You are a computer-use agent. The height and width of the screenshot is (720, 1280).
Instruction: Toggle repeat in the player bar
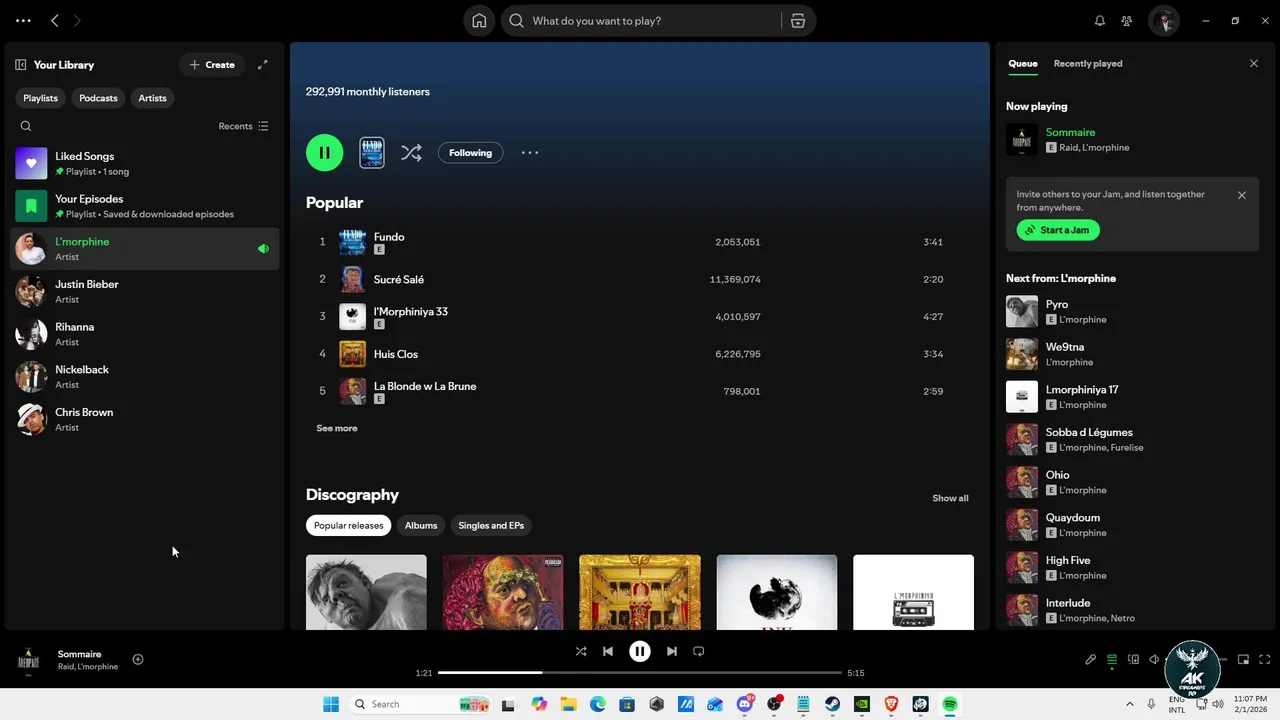[x=699, y=651]
